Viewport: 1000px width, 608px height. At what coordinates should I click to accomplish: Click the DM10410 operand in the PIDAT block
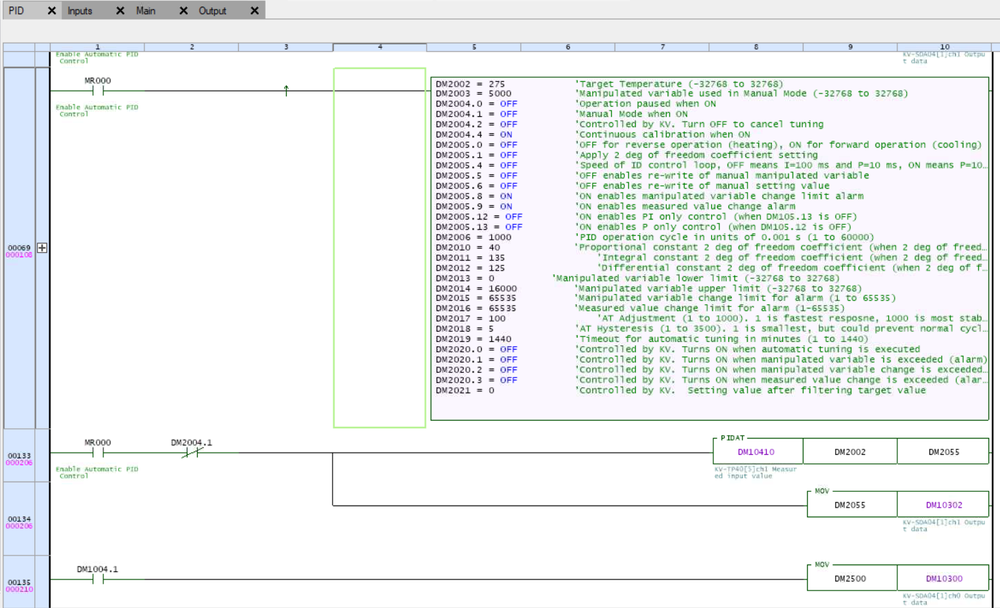[755, 451]
